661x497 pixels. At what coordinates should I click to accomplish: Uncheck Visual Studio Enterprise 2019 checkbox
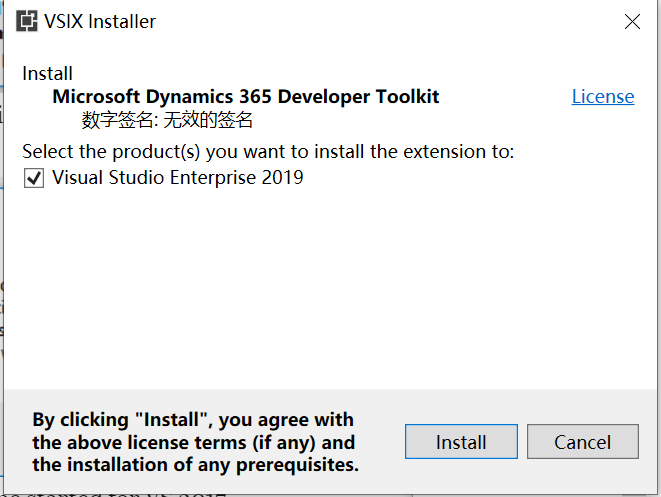tap(34, 178)
